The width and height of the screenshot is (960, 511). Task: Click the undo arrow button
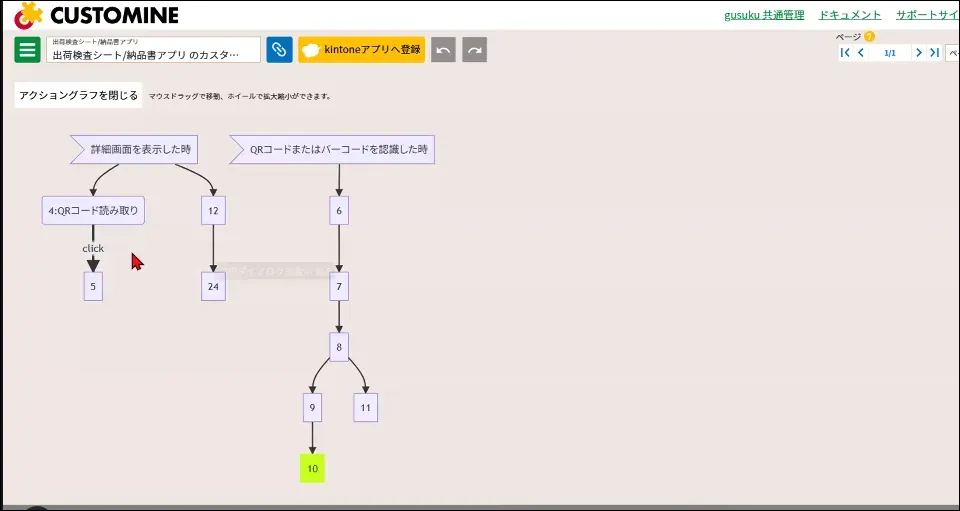443,50
